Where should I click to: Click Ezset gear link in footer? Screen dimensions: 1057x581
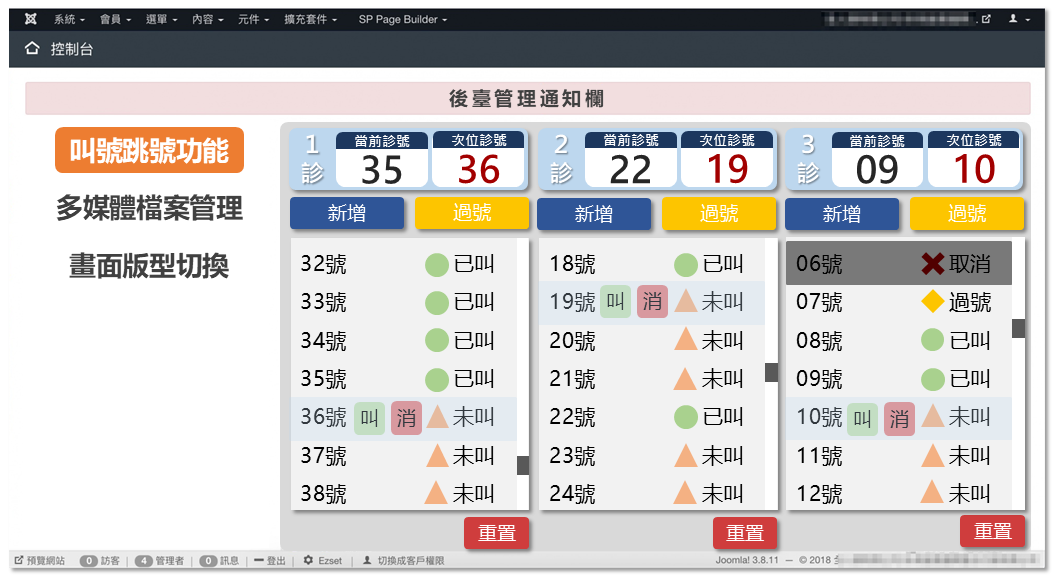pos(322,560)
